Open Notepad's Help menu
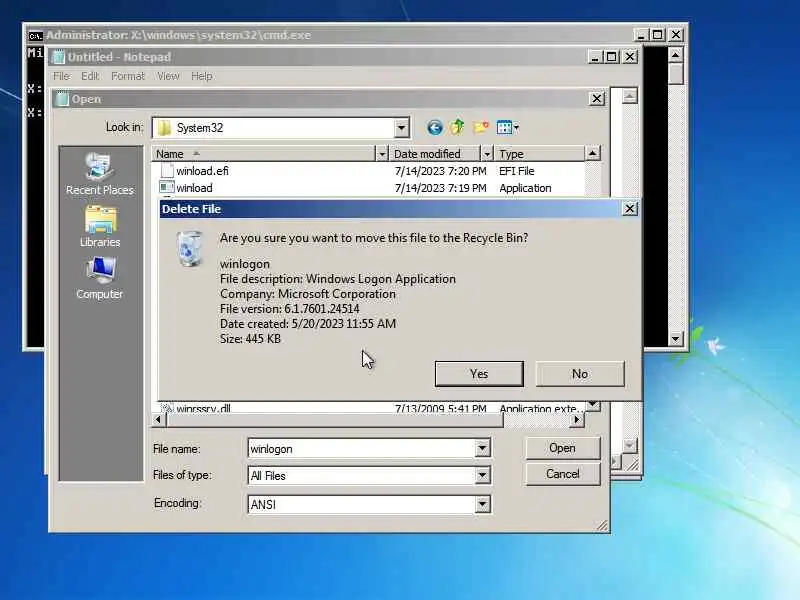The width and height of the screenshot is (800, 600). pyautogui.click(x=202, y=76)
